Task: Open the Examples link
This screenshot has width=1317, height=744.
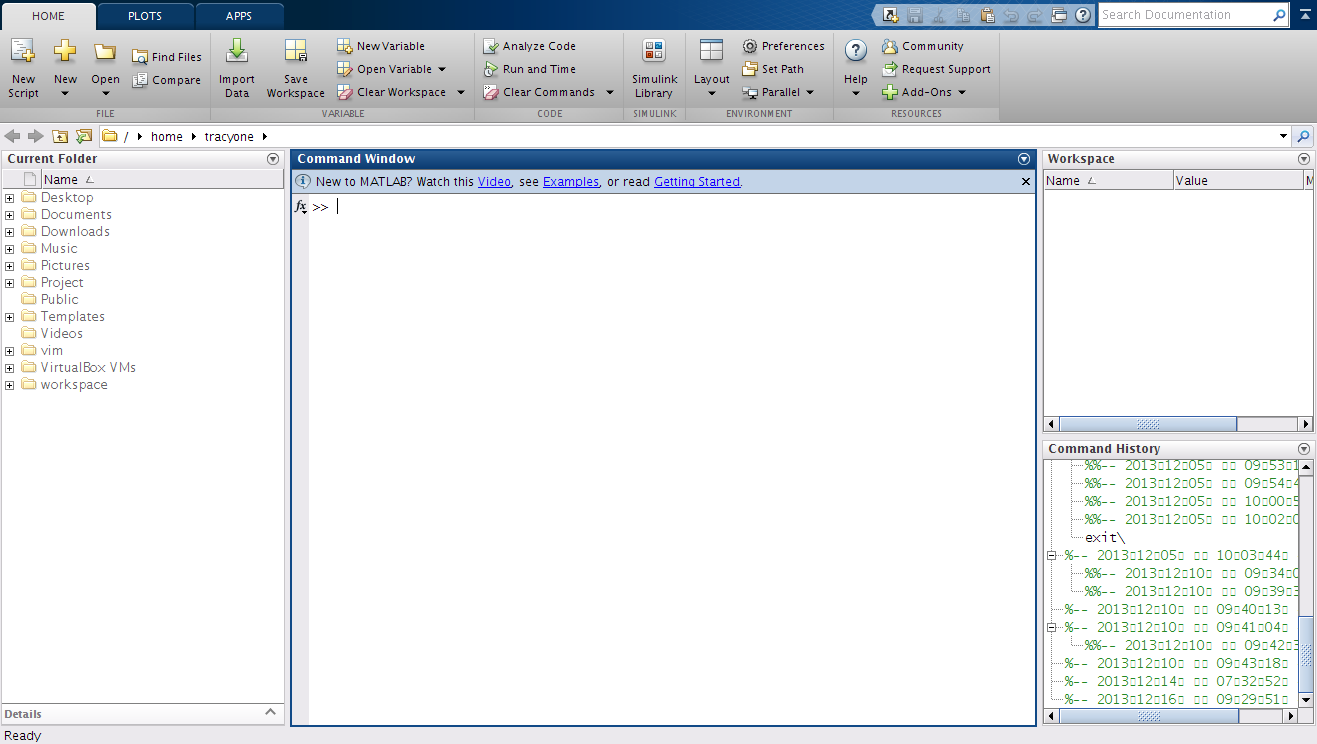Action: (x=571, y=182)
